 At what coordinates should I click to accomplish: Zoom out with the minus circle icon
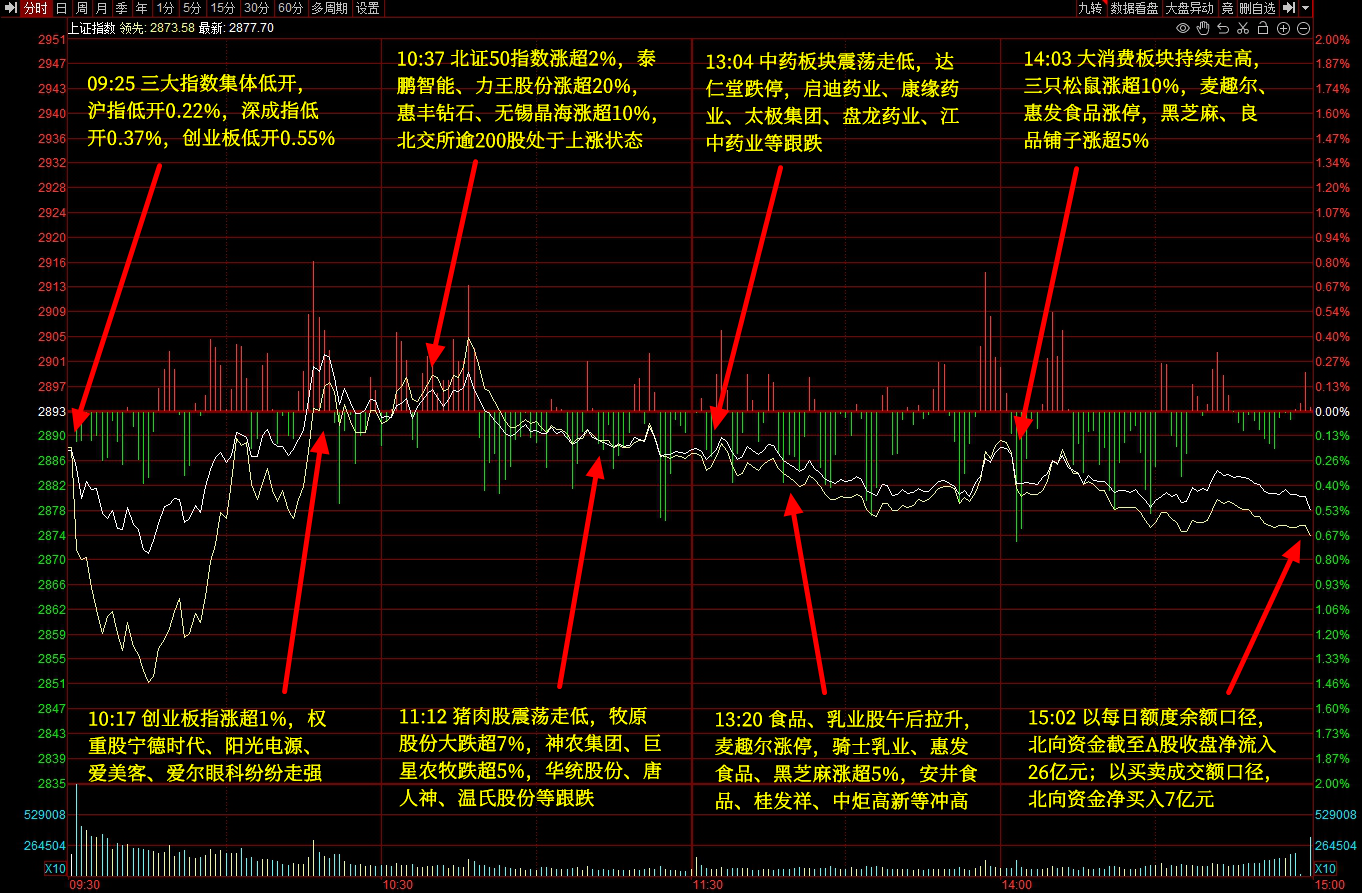[1303, 28]
